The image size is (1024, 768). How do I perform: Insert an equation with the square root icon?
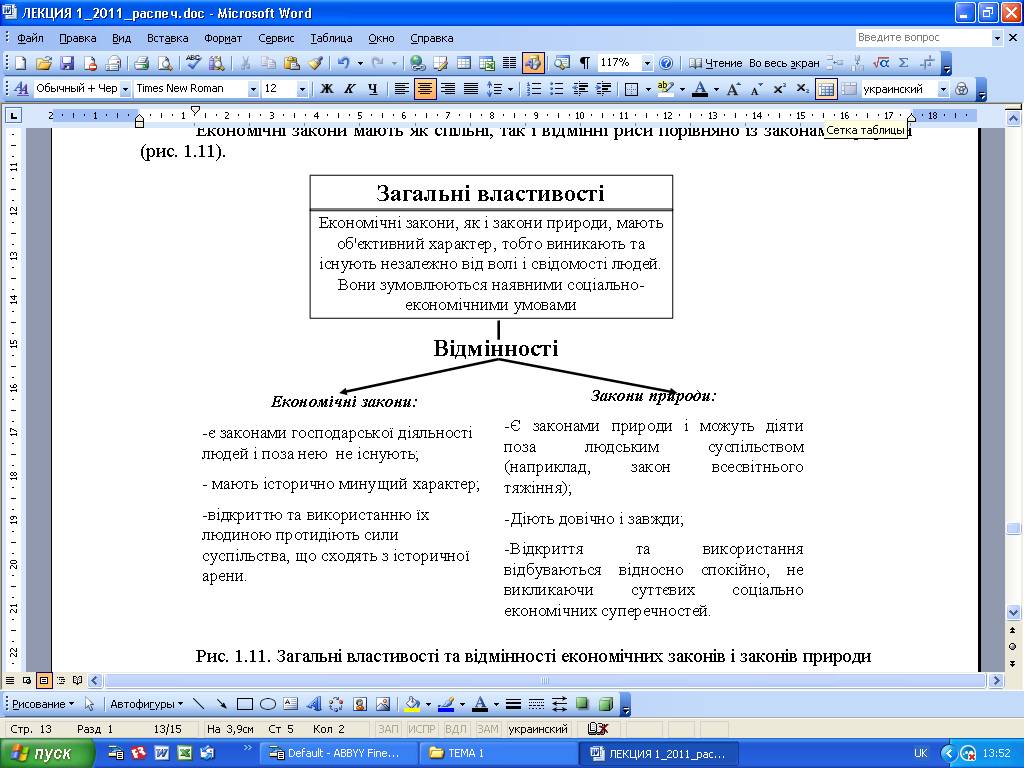click(x=881, y=63)
